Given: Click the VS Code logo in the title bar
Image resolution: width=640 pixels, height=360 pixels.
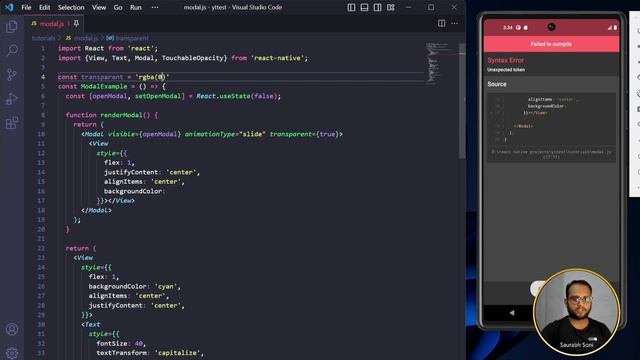Looking at the screenshot, I should (9, 7).
